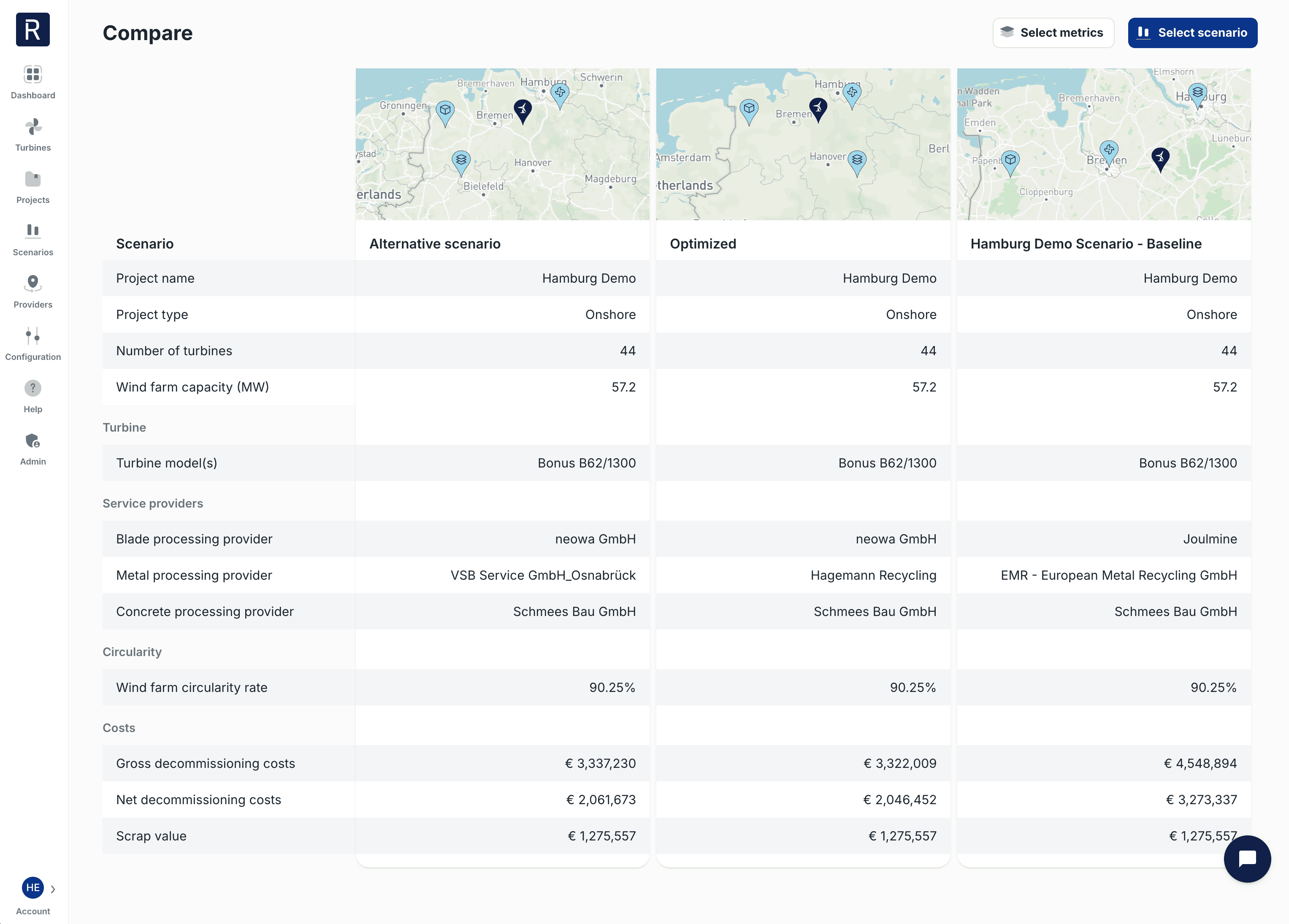Viewport: 1289px width, 924px height.
Task: Click the Optimized scenario map thumbnail
Action: click(802, 187)
